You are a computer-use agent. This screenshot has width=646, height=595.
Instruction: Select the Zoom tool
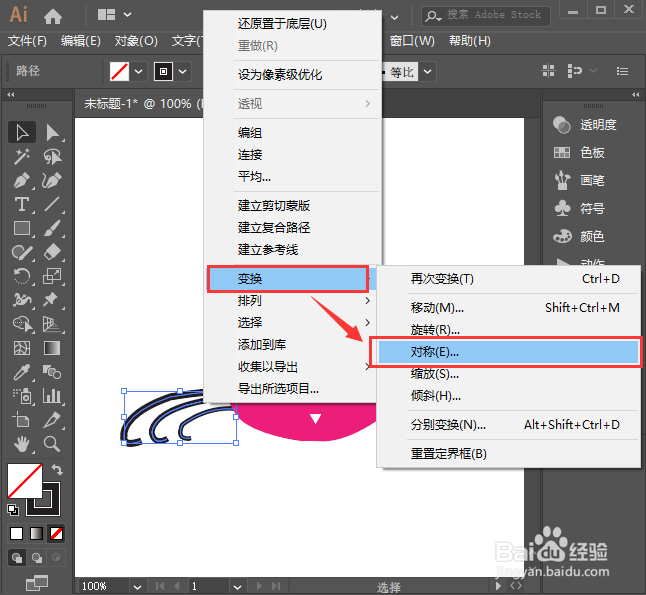tap(52, 444)
